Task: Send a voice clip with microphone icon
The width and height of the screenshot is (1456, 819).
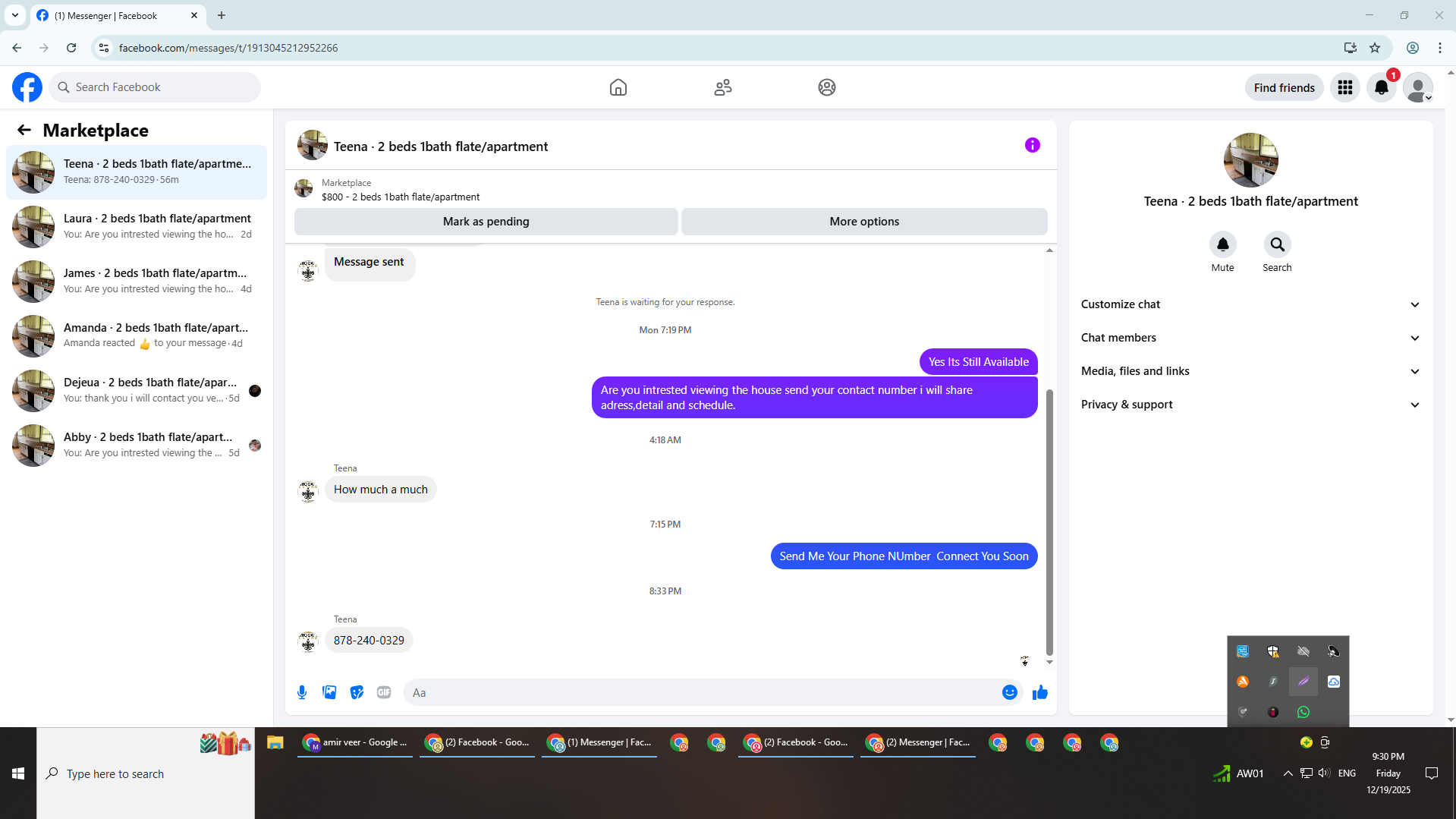Action: tap(302, 692)
